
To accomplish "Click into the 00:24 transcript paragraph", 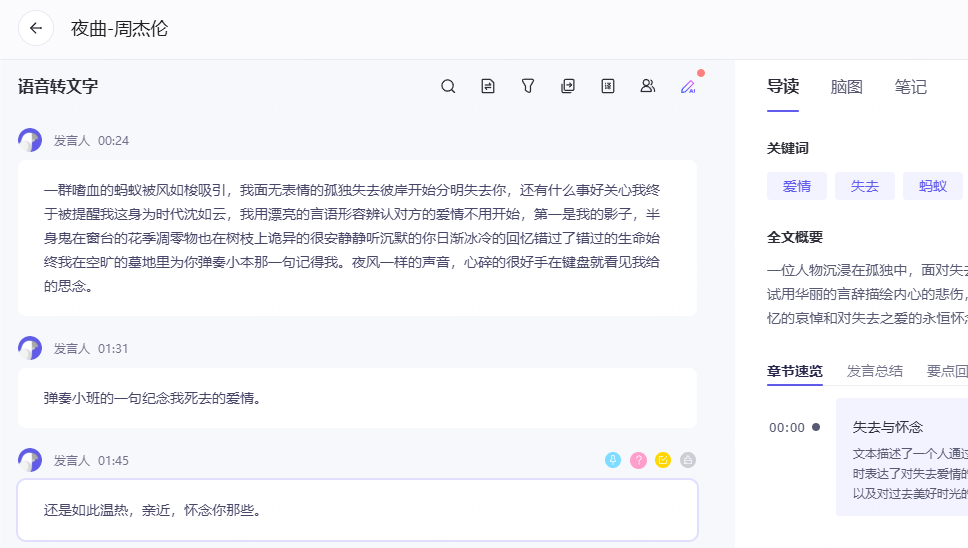I will coord(357,238).
